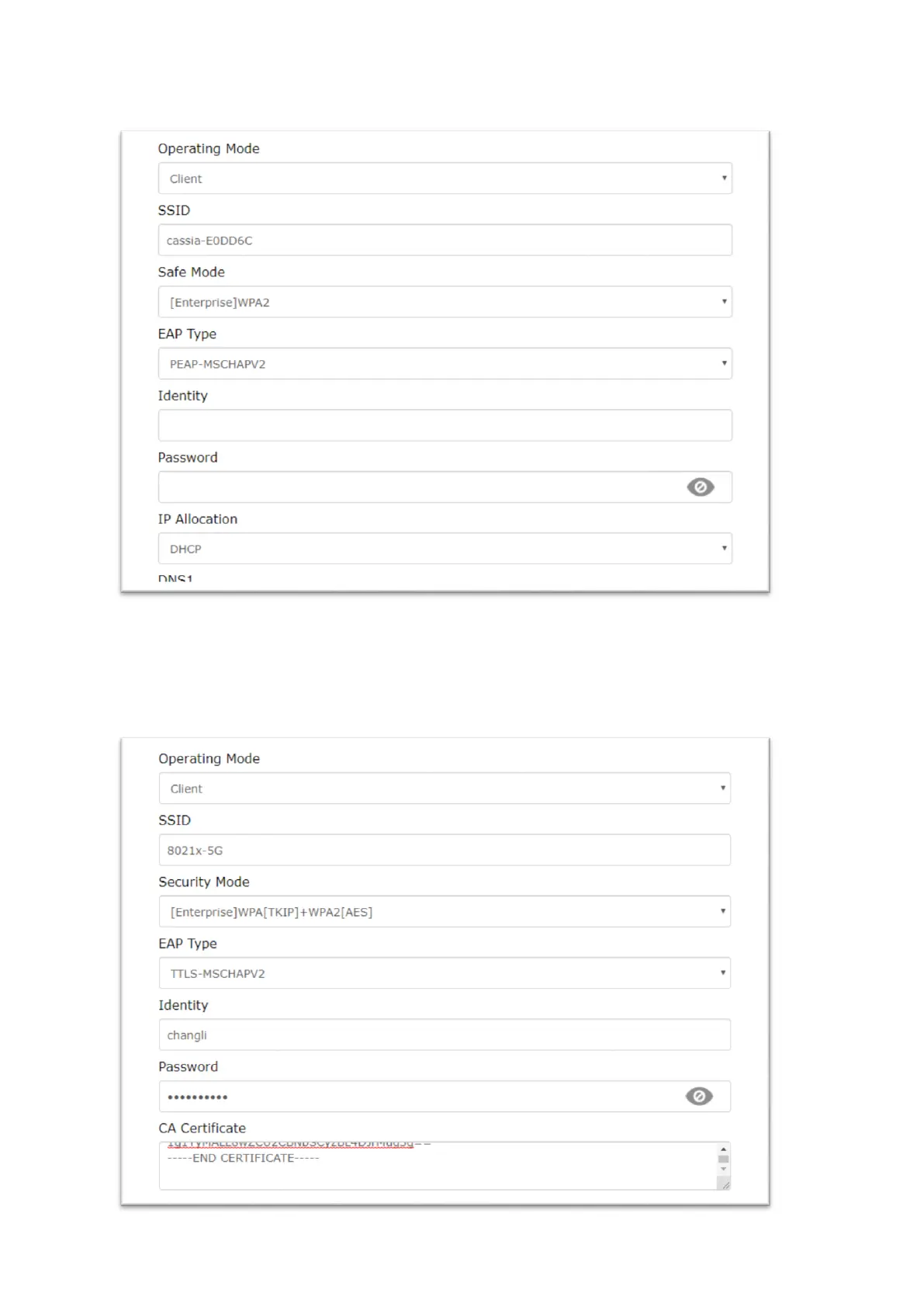Open the TTLS-MSCHAPV2 EAP Type dropdown
924x1307 pixels.
click(445, 973)
